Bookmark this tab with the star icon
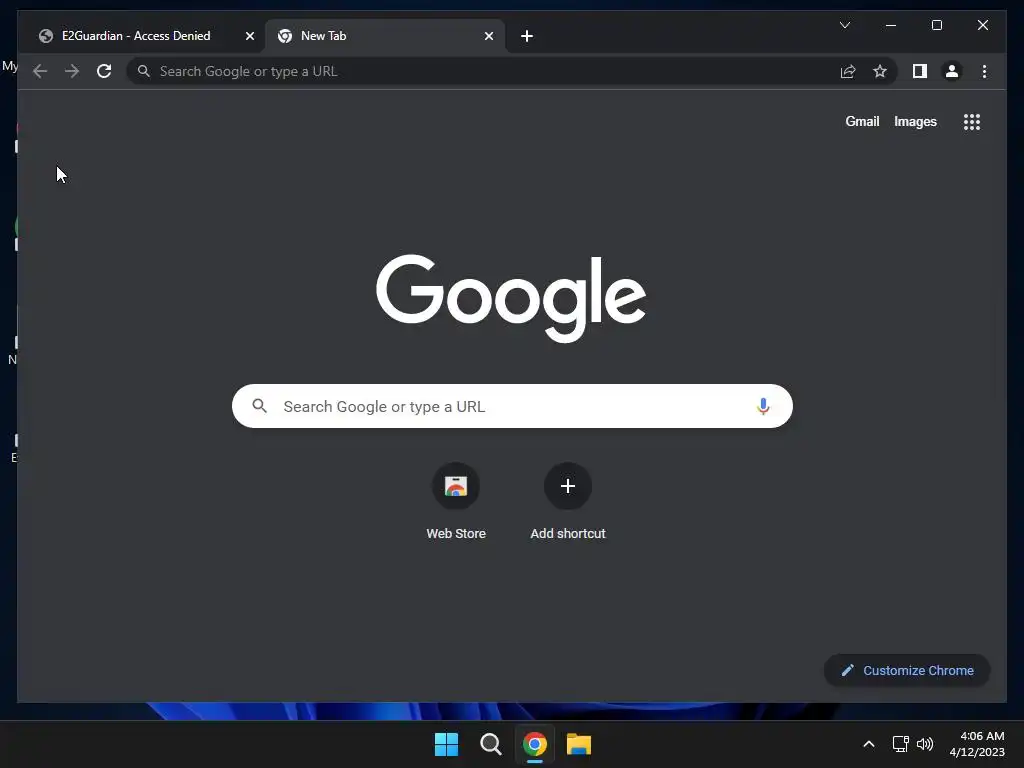This screenshot has height=768, width=1024. click(880, 71)
